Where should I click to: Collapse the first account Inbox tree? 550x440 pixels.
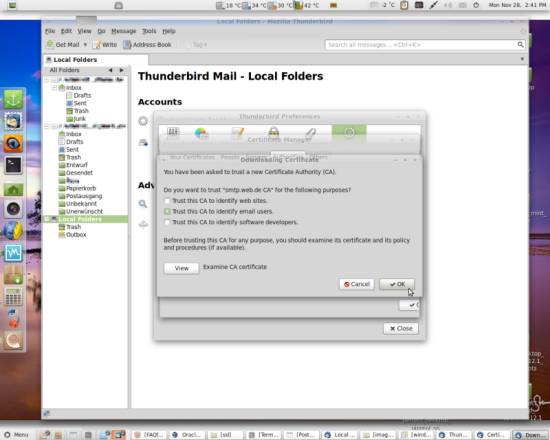click(54, 87)
